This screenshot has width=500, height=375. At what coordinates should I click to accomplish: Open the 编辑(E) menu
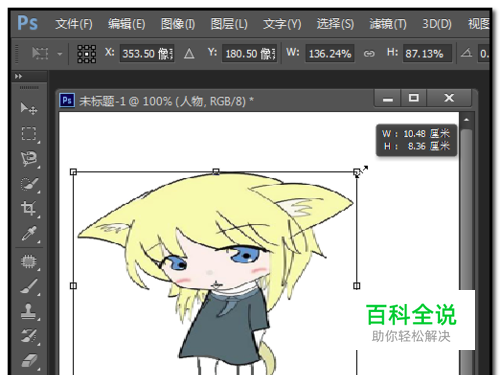coord(126,24)
